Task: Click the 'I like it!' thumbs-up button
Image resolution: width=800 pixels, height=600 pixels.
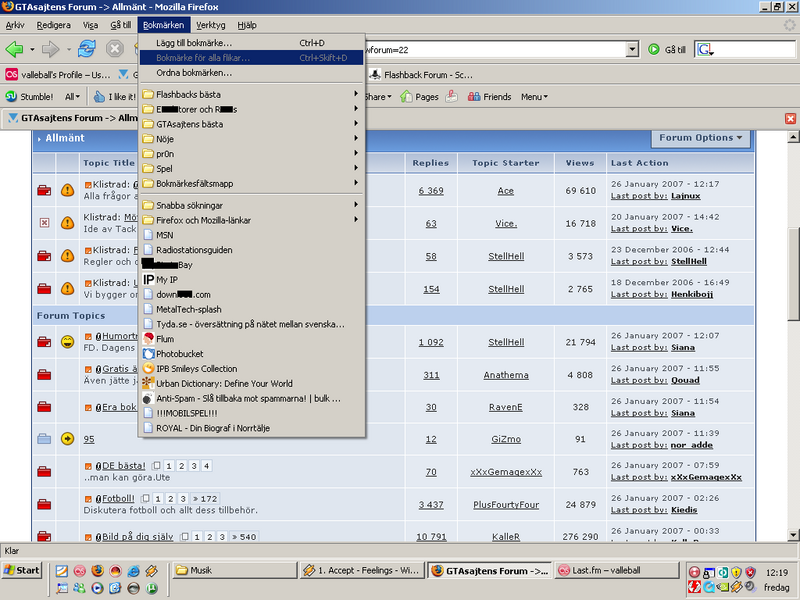Action: (x=115, y=97)
